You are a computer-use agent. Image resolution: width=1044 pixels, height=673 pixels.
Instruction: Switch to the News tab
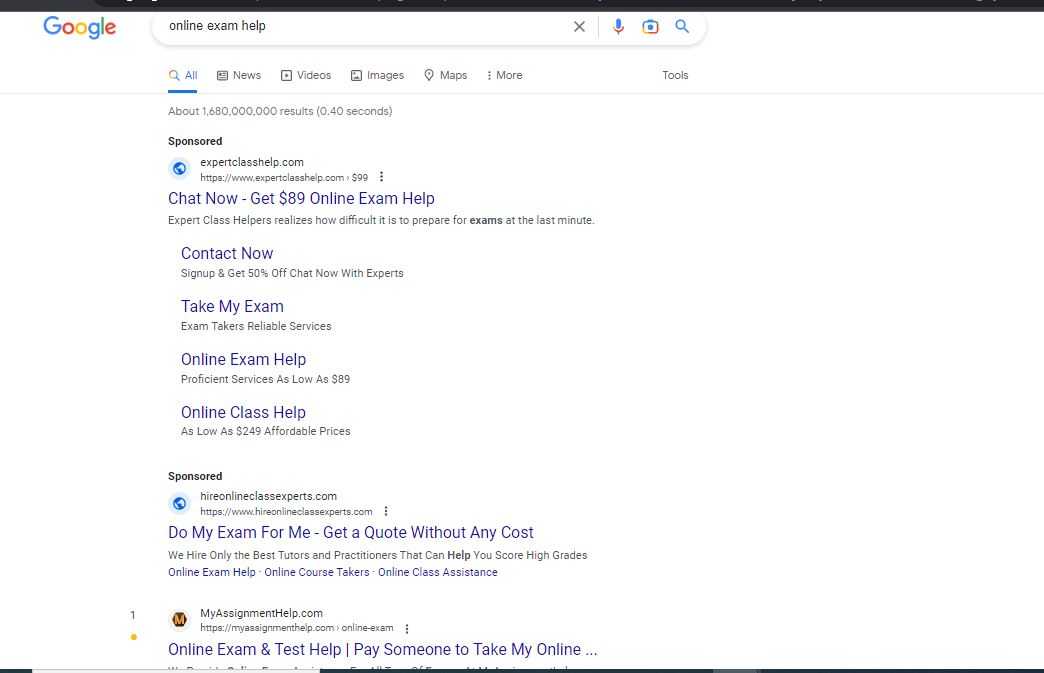239,75
